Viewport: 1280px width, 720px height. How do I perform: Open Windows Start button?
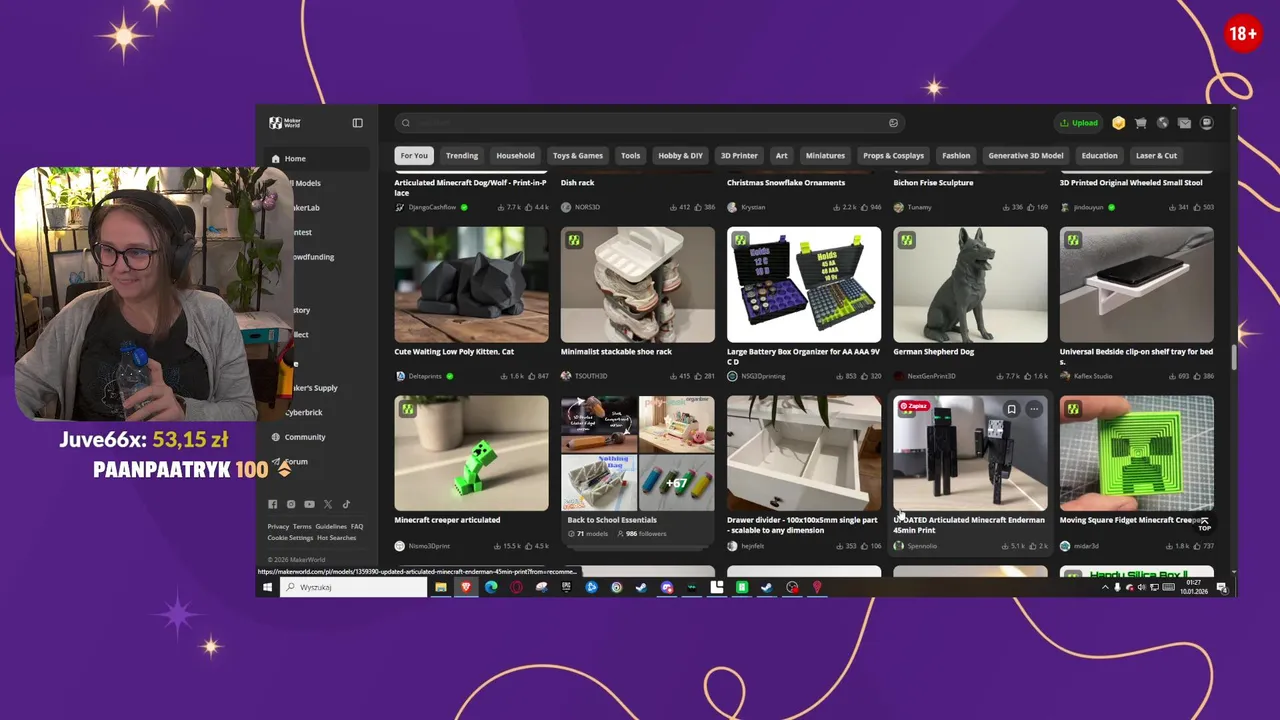click(267, 587)
